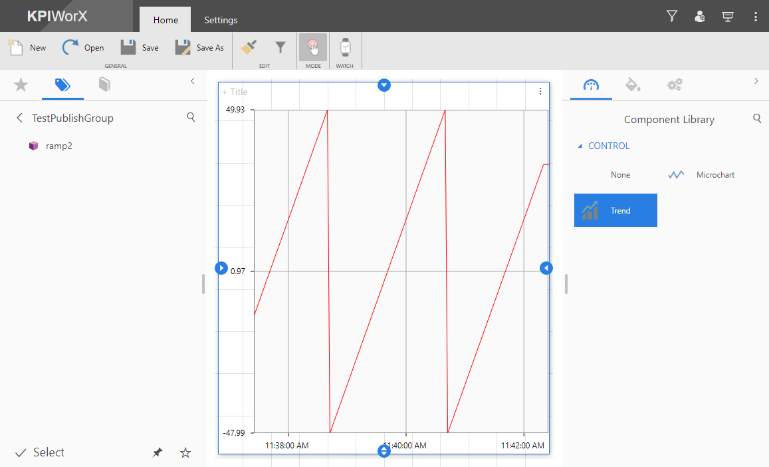Switch to the Home ribbon tab
769x467 pixels.
165,20
